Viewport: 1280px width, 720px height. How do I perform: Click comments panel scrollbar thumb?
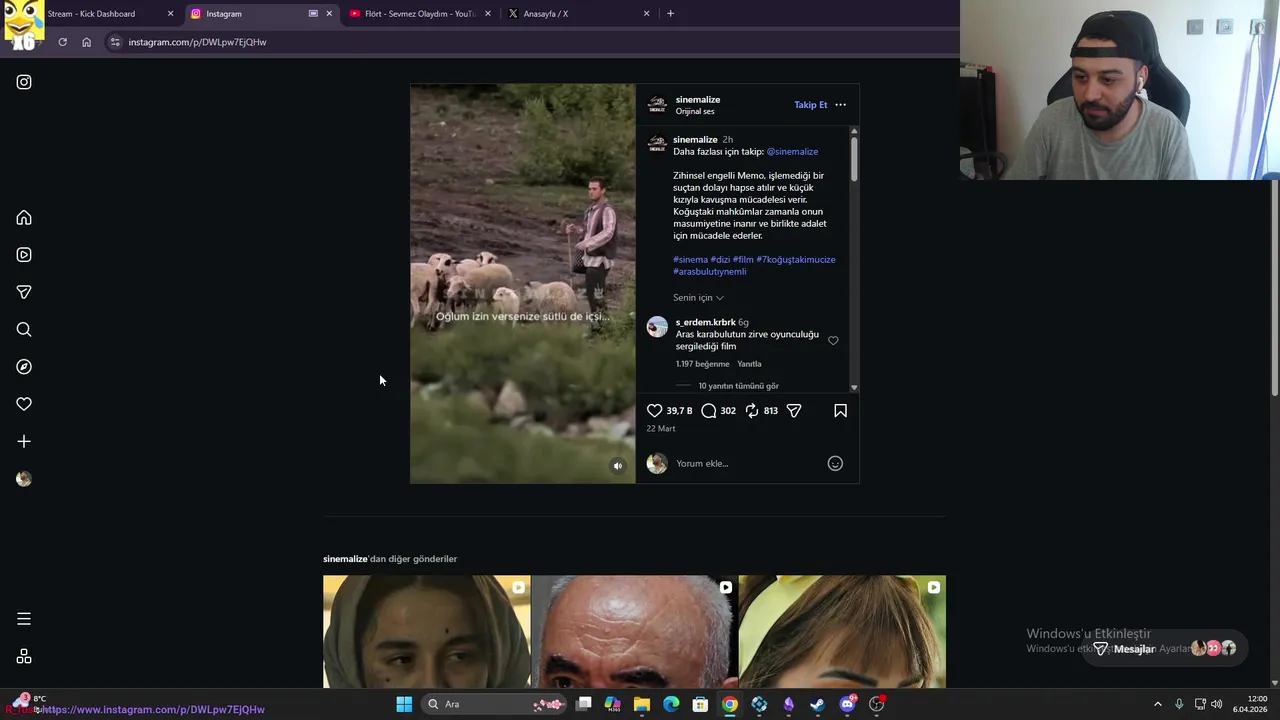tap(854, 158)
